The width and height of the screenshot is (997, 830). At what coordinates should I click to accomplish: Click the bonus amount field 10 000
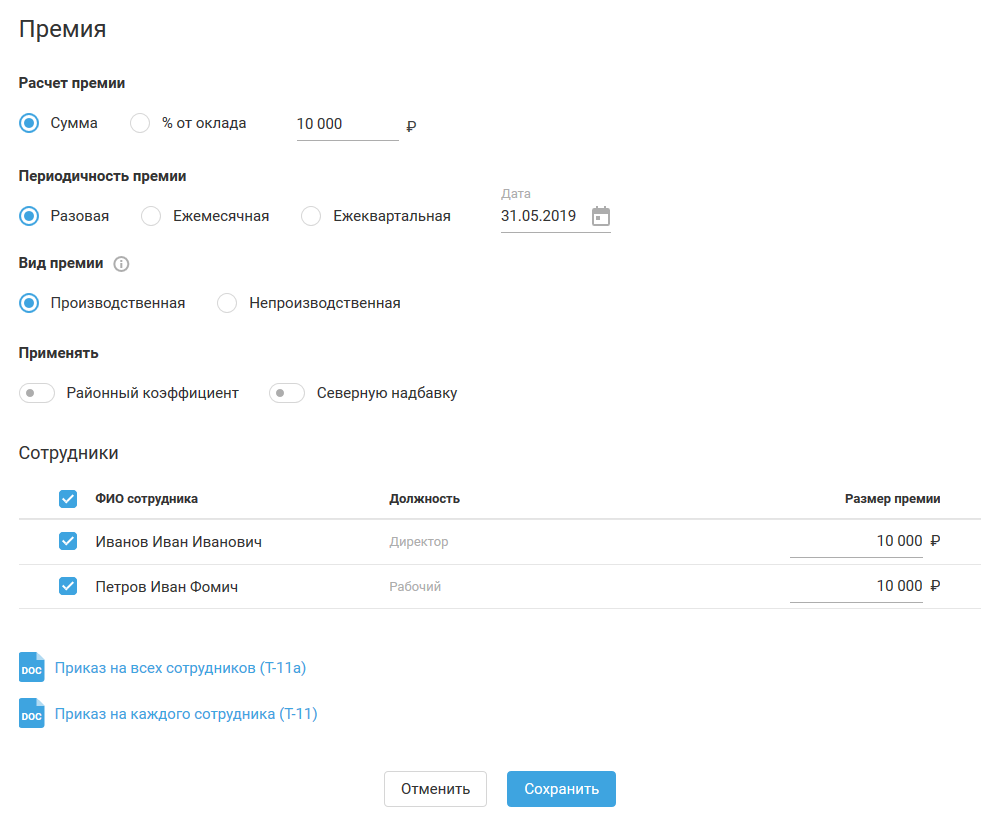[x=347, y=125]
